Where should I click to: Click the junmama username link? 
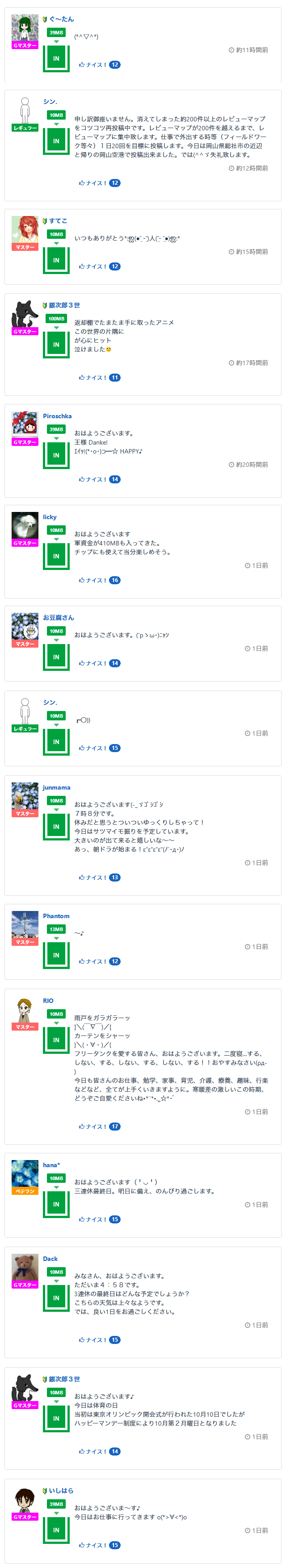(57, 788)
